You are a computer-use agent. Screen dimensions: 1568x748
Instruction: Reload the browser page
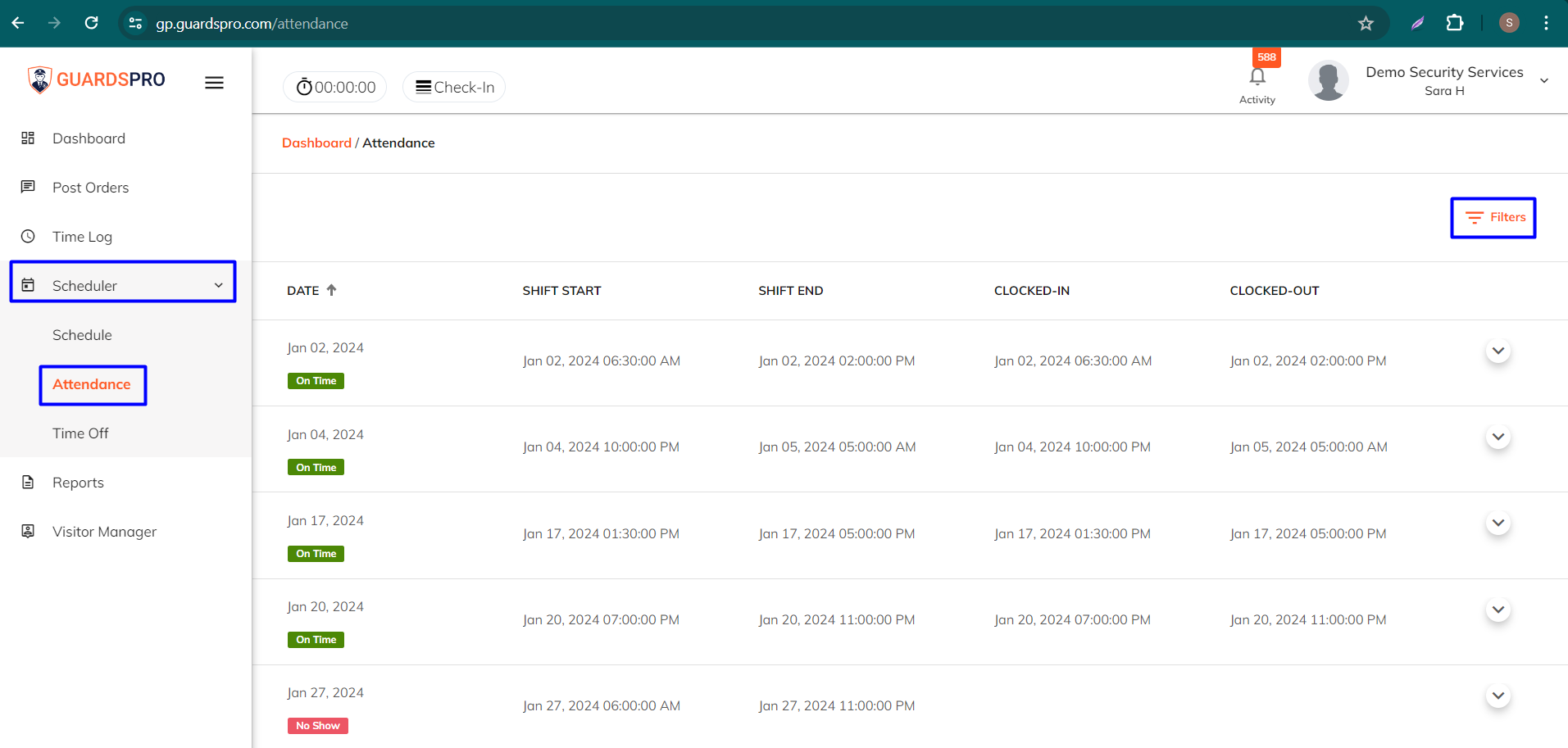coord(92,23)
